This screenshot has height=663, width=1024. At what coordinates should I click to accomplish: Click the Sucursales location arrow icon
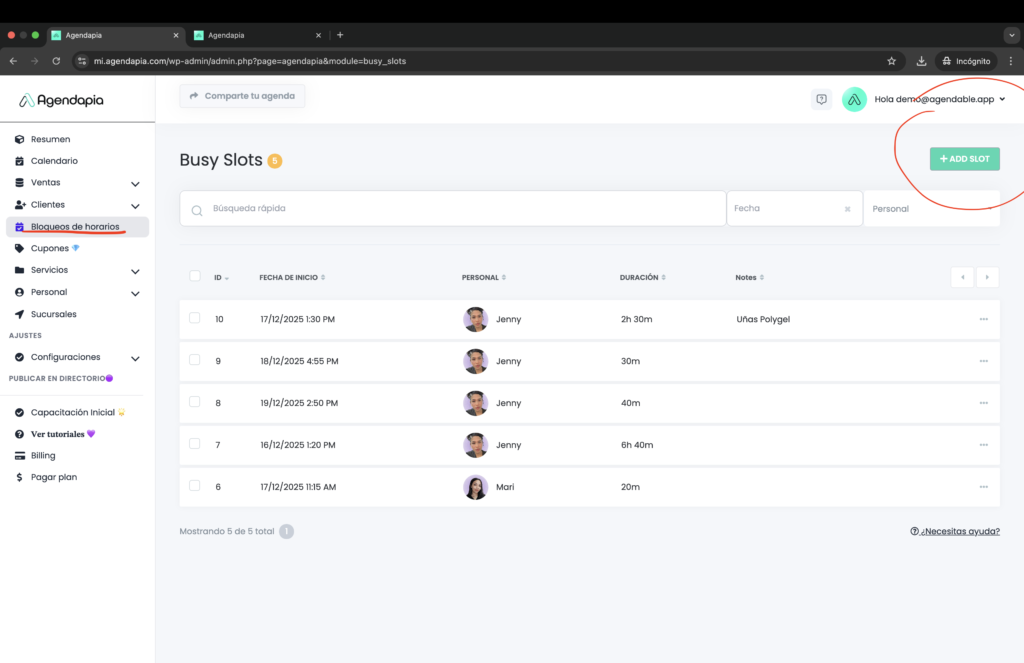pyautogui.click(x=20, y=314)
